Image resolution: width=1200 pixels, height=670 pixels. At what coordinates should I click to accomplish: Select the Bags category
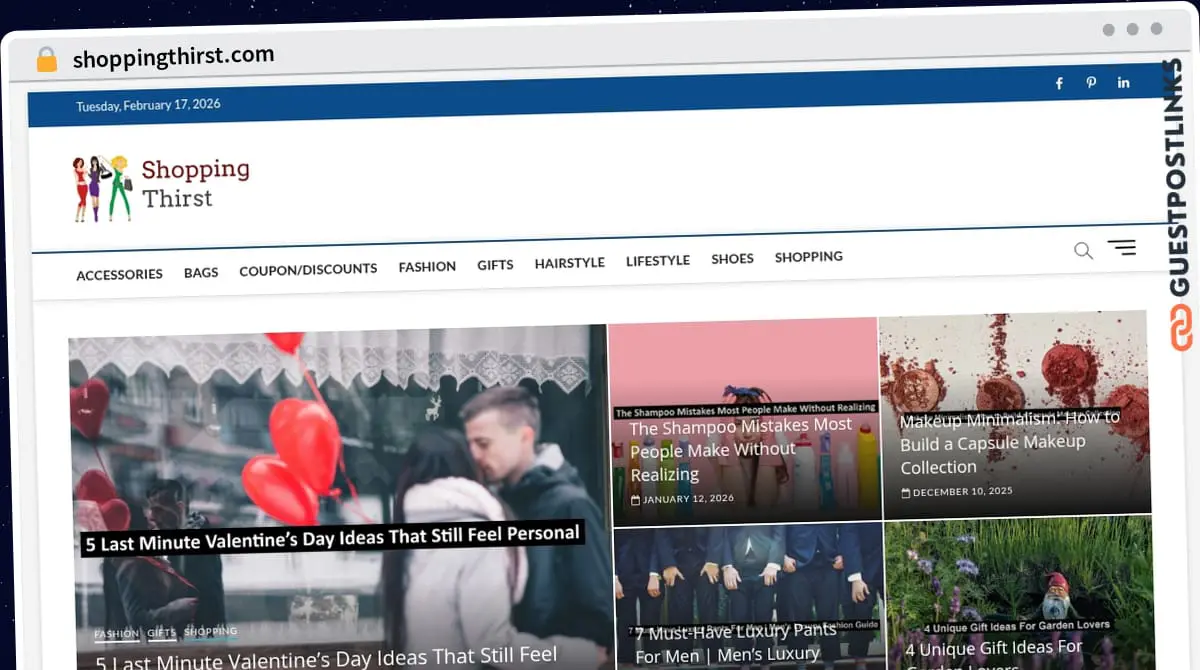tap(201, 272)
